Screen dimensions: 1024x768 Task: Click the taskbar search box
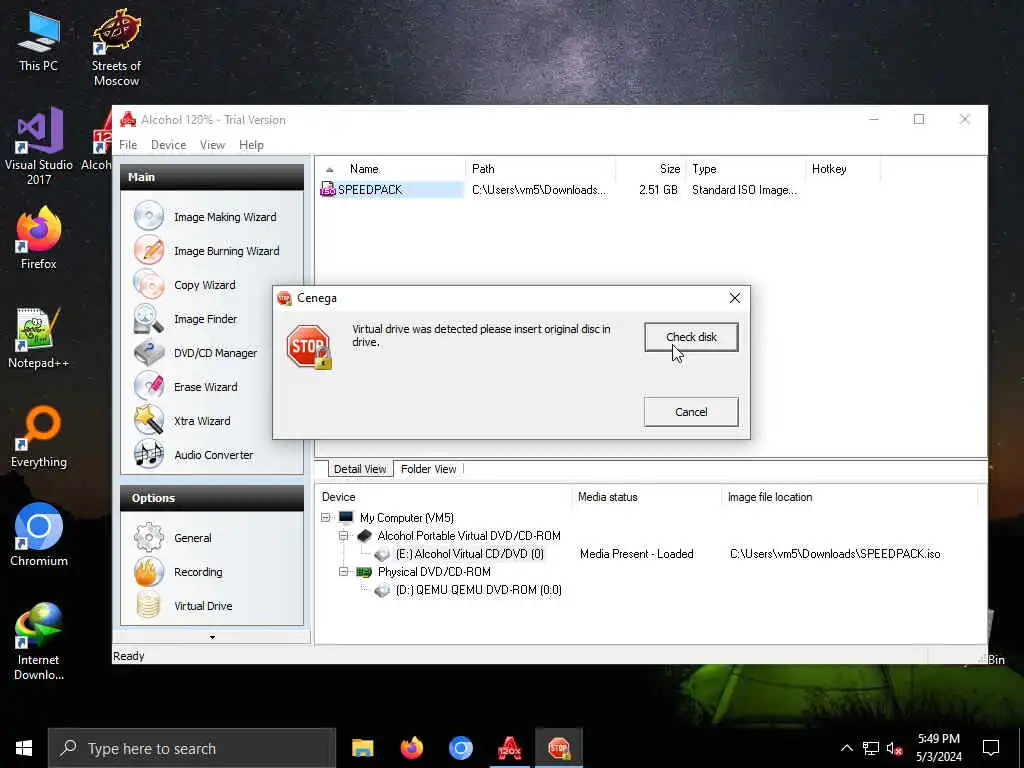click(192, 748)
